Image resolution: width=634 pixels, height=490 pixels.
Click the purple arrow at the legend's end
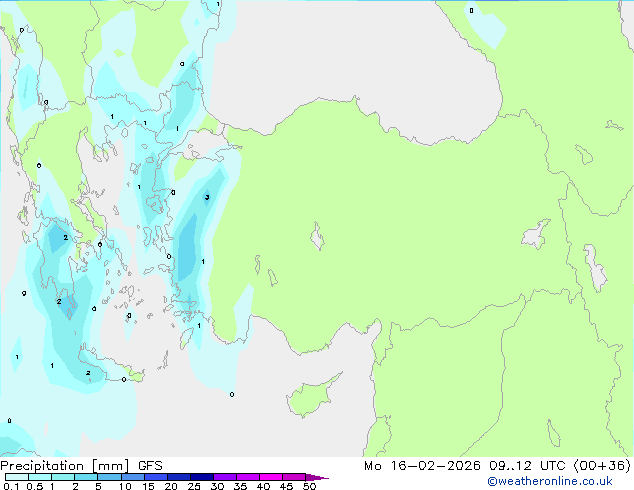pos(317,477)
